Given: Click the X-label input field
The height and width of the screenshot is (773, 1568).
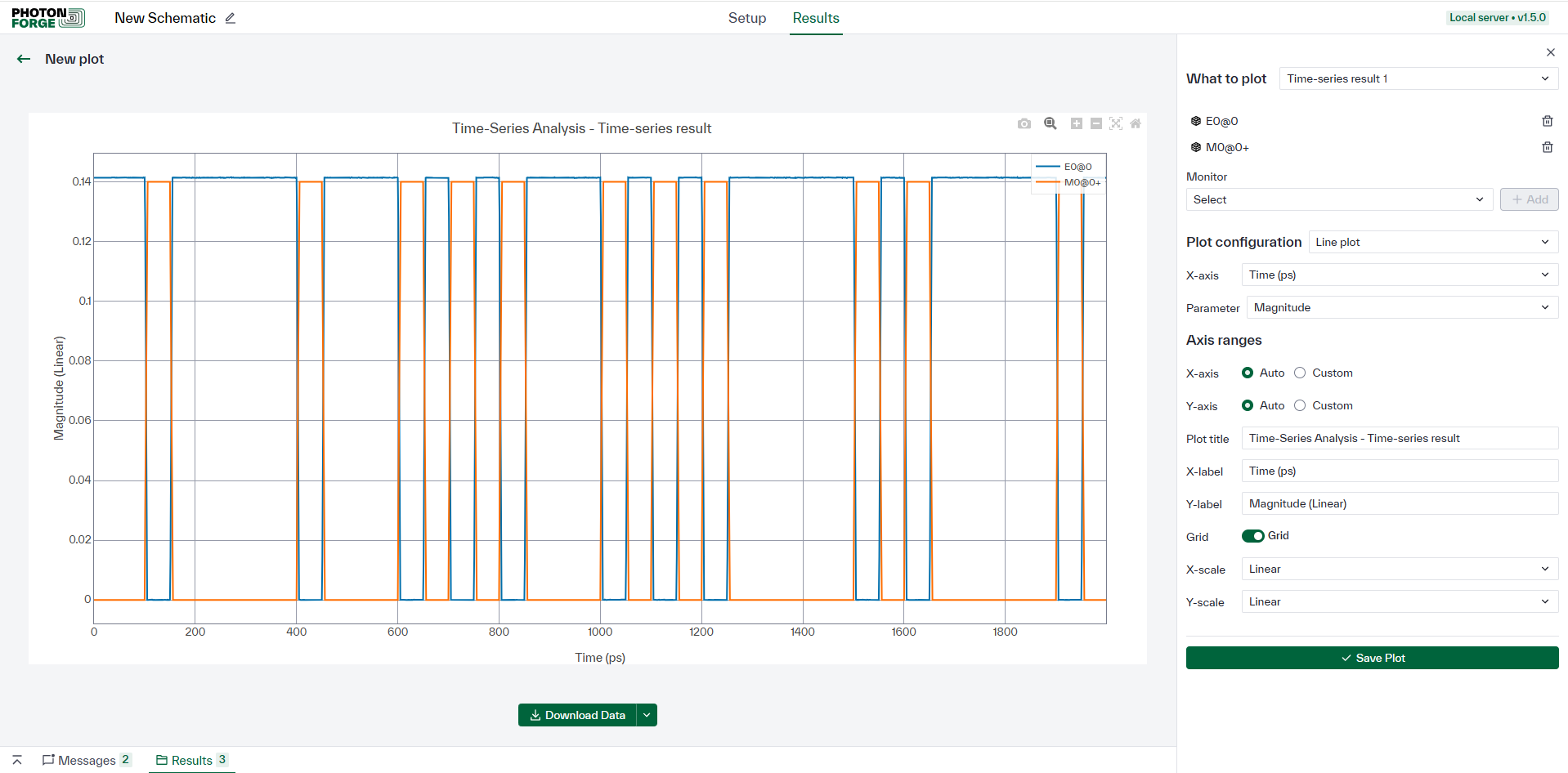Looking at the screenshot, I should pos(1400,471).
